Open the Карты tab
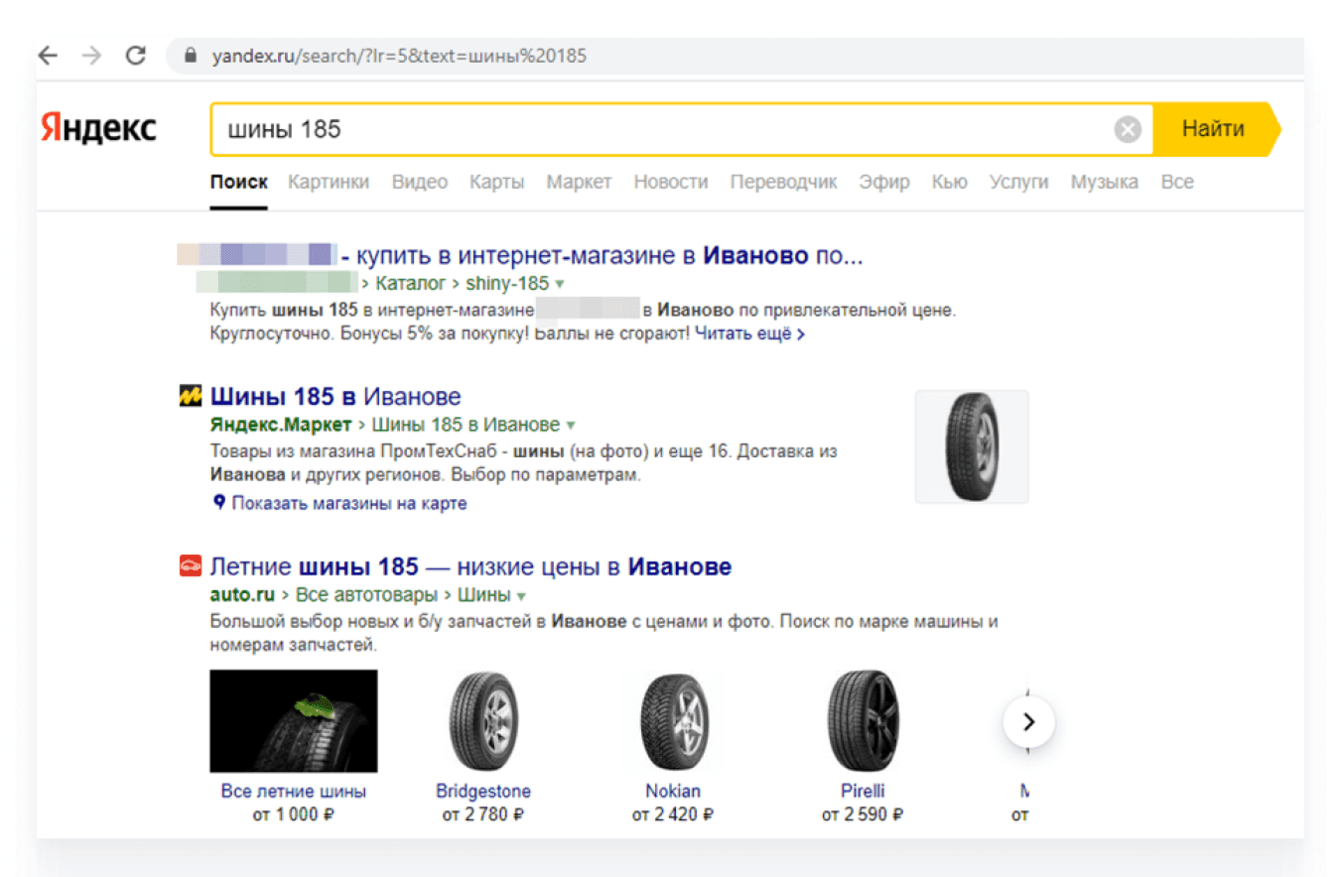The image size is (1340, 877). [x=497, y=182]
